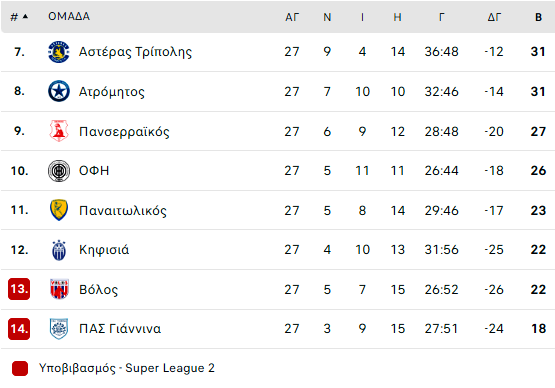
Task: Open the Αστέρας Τρίπολης team logo
Action: click(59, 52)
